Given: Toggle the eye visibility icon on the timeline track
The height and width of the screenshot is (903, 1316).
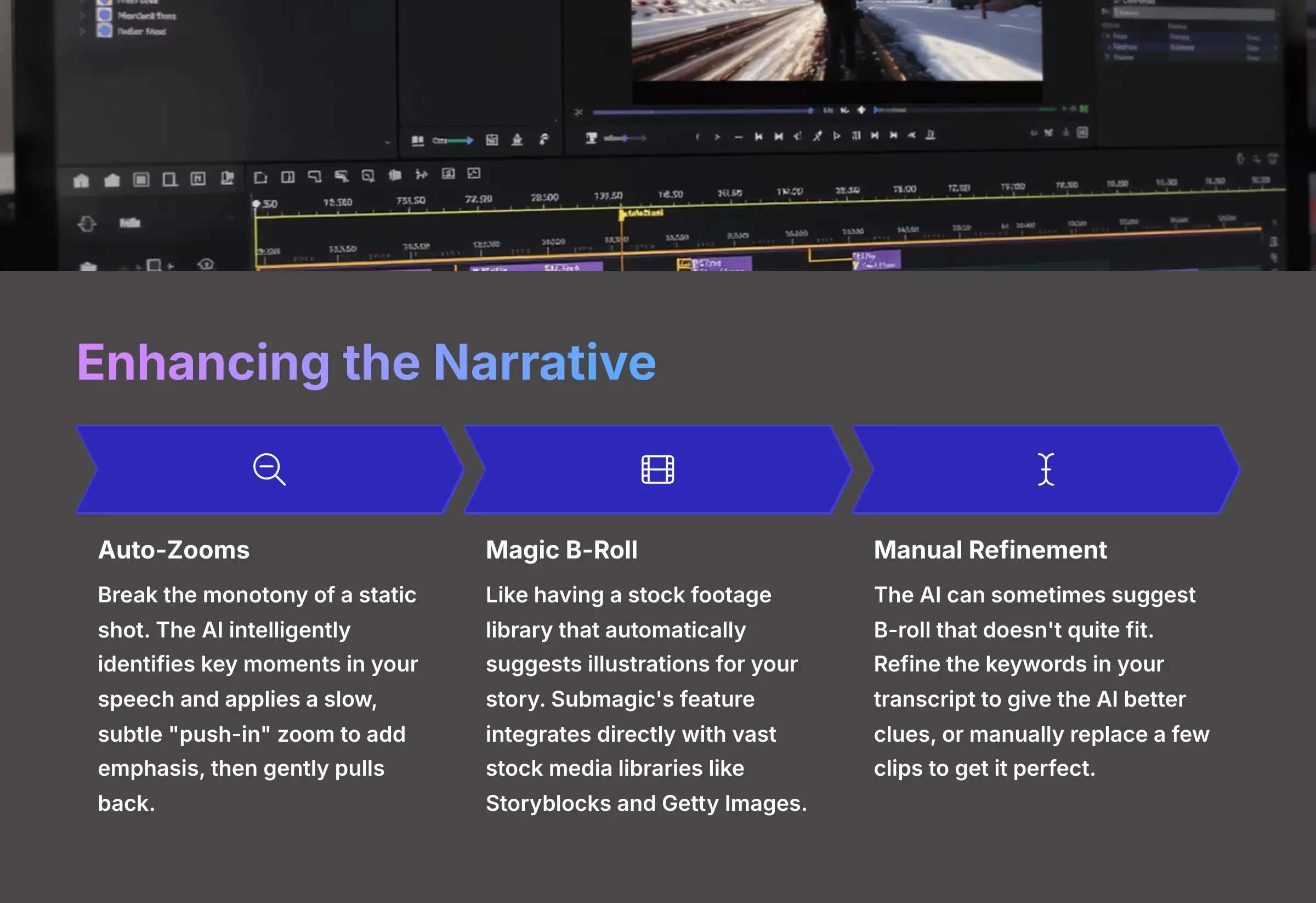Looking at the screenshot, I should 206,264.
